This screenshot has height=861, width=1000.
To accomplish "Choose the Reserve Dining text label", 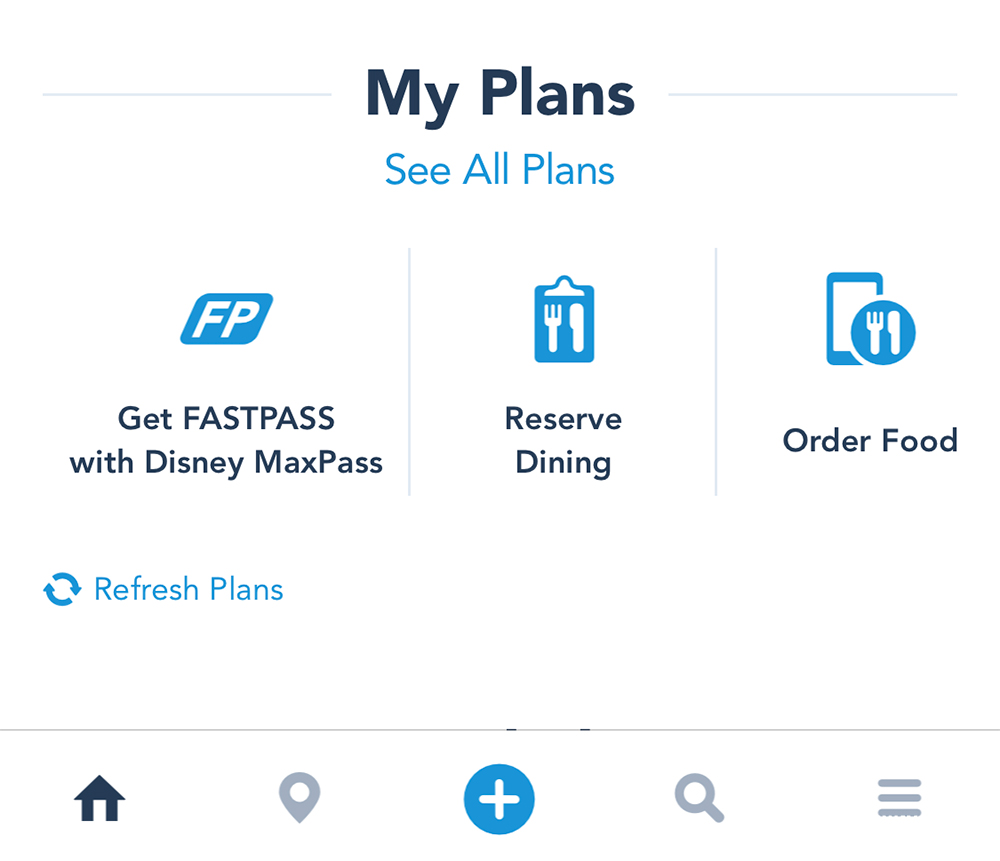I will point(563,440).
